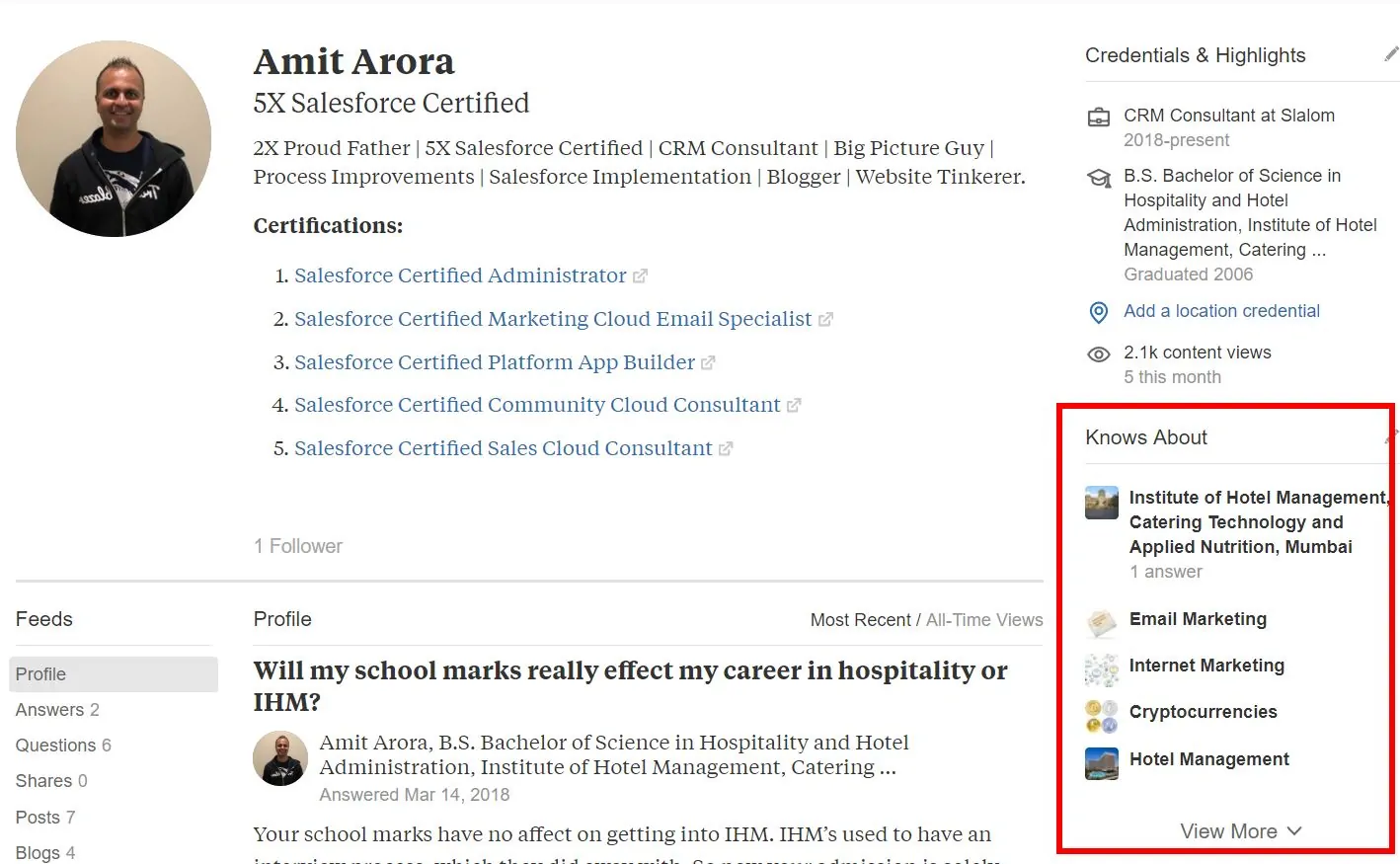This screenshot has width=1400, height=864.
Task: Open the 1 Follower link
Action: (297, 545)
